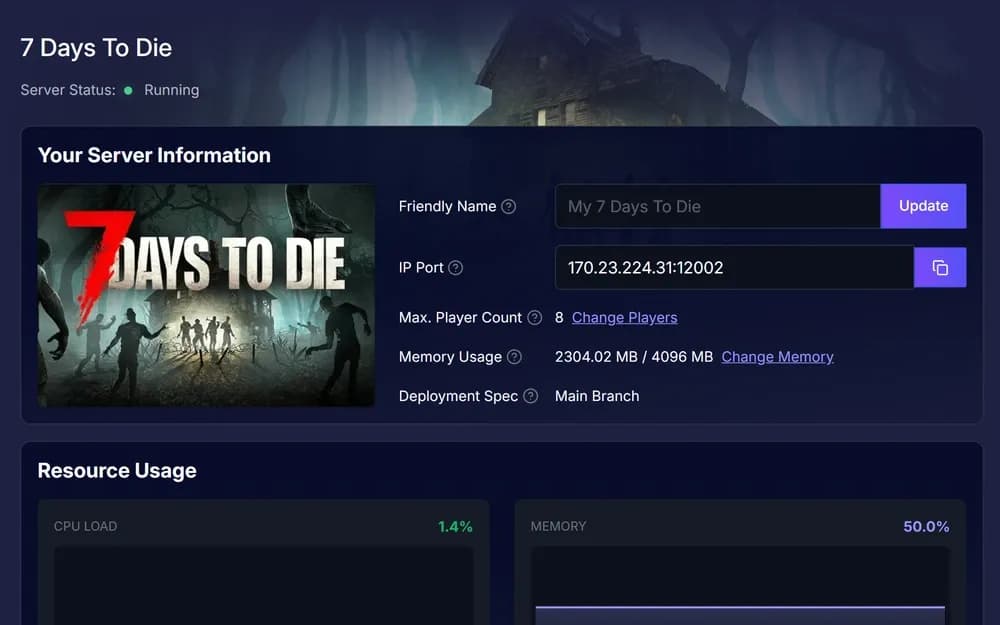Click the Your Server Information heading
The width and height of the screenshot is (1000, 625).
[154, 156]
